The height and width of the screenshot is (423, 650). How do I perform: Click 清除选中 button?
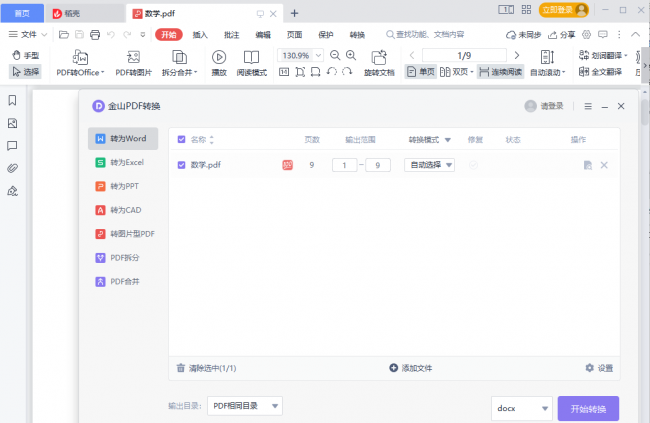click(206, 368)
